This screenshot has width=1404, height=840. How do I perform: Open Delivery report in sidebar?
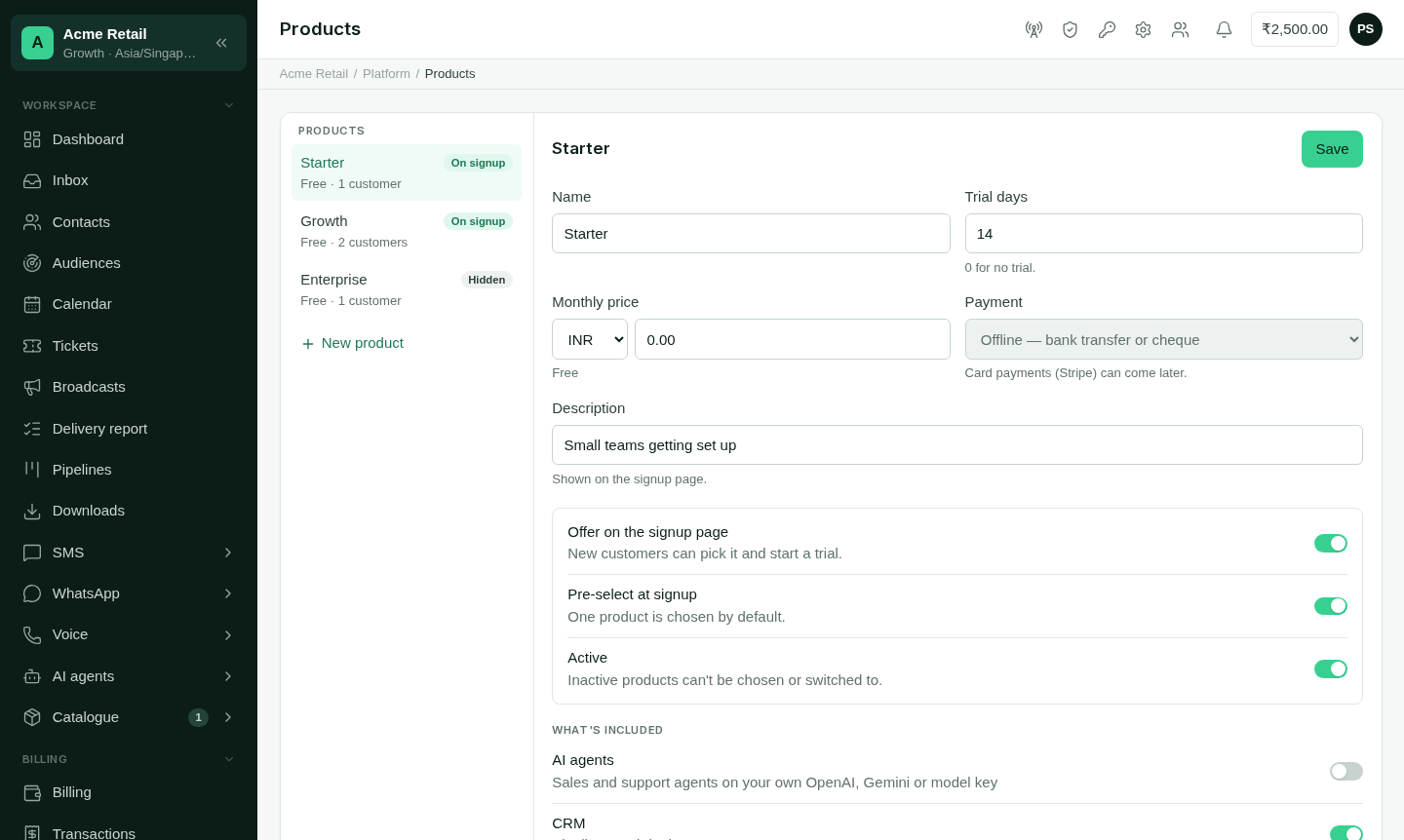click(x=129, y=429)
